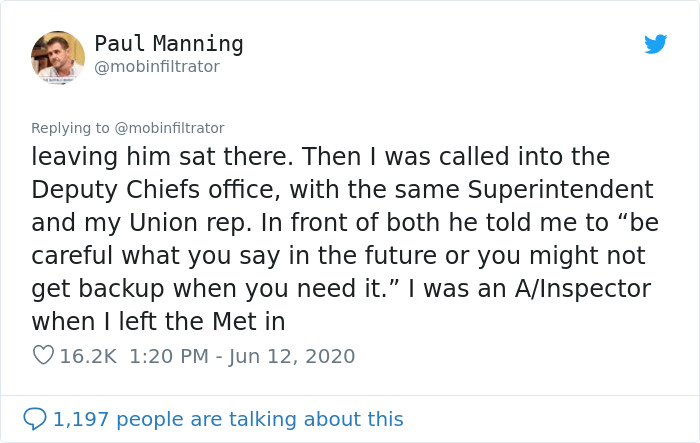700x443 pixels.
Task: Click the Twitter bird logo
Action: tap(655, 44)
